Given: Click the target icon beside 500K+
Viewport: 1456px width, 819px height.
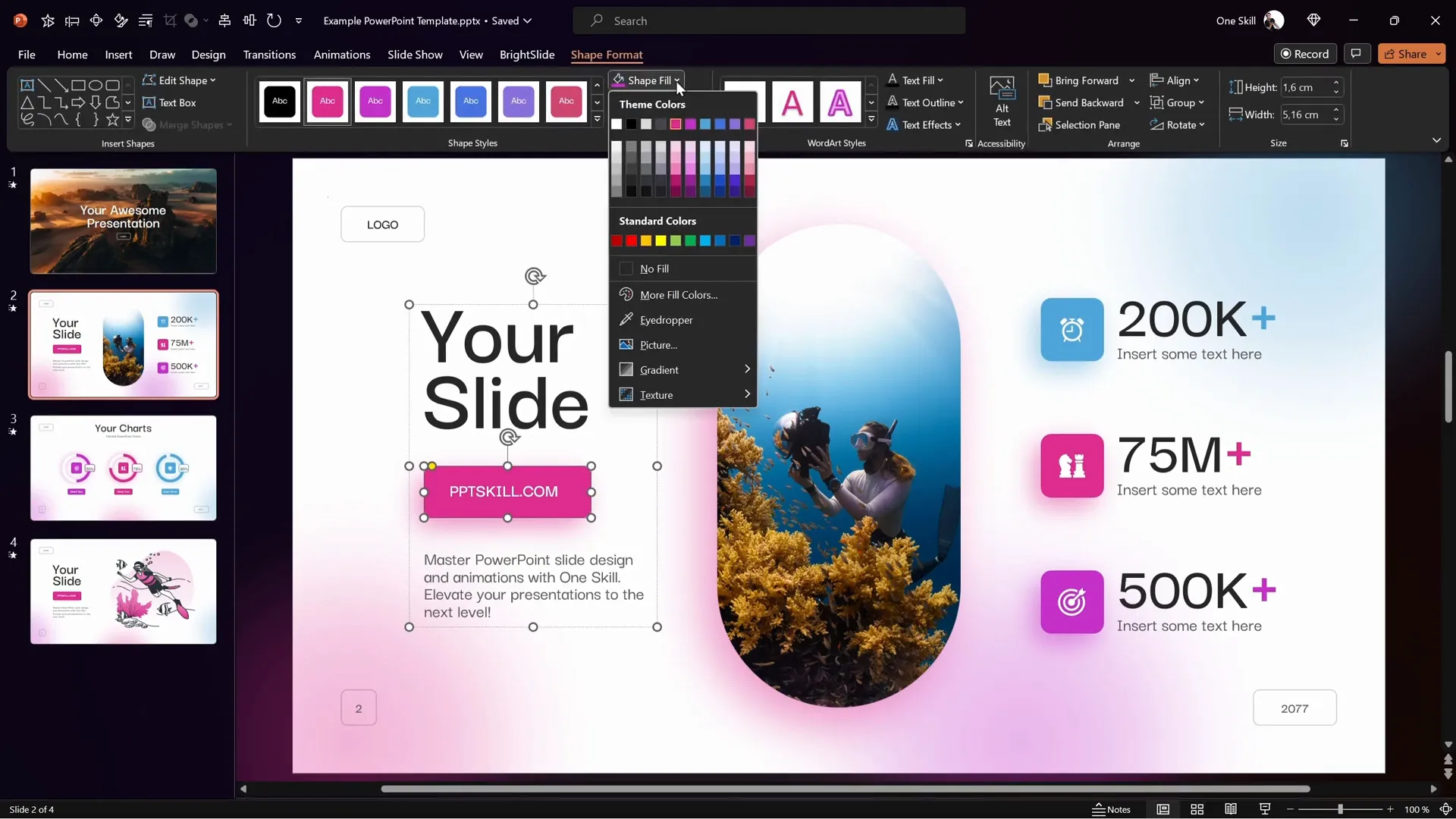Looking at the screenshot, I should [x=1072, y=602].
